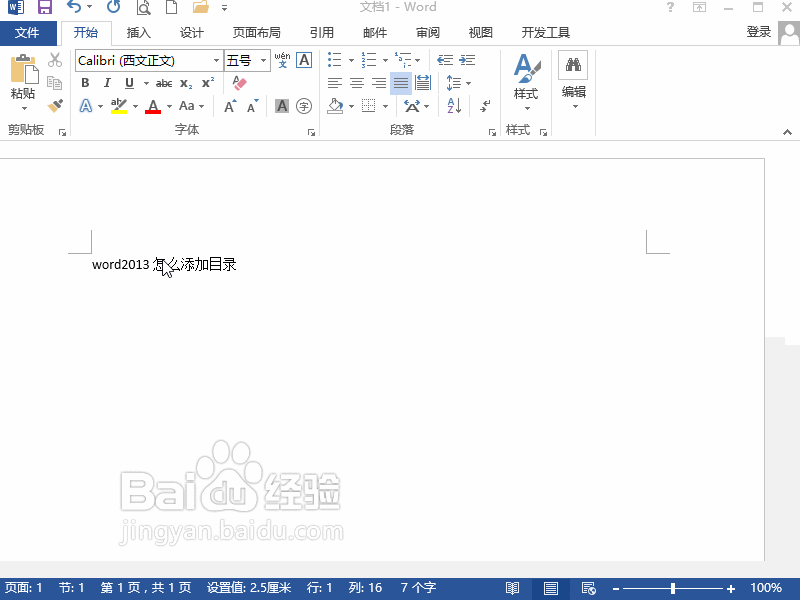Apply distributed alignment
800x600 pixels.
[x=423, y=83]
